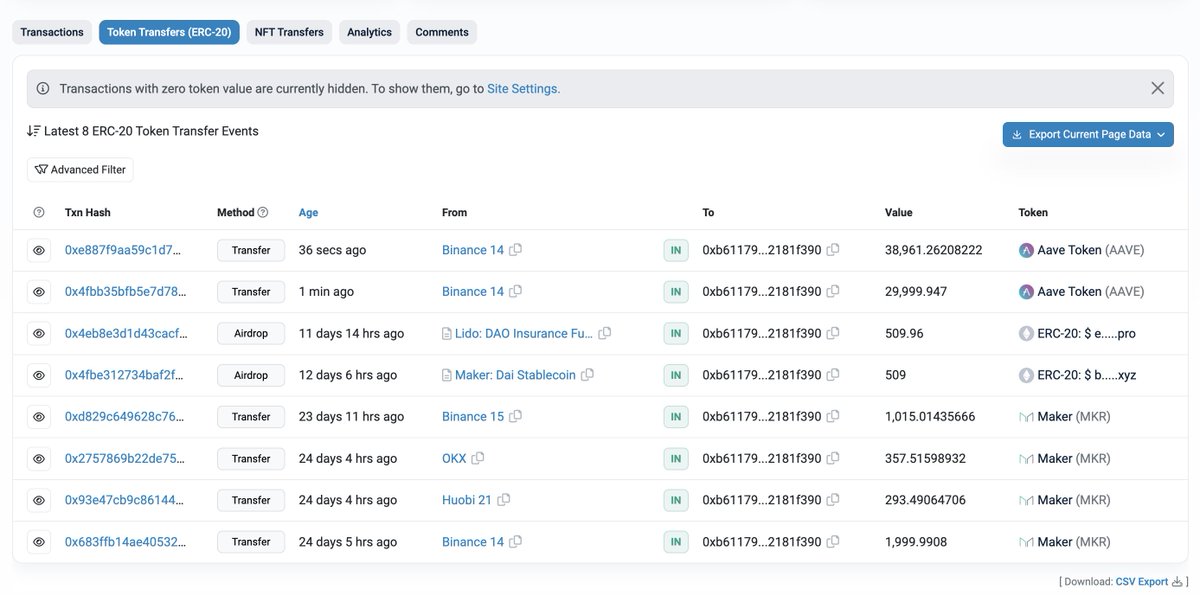Image resolution: width=1200 pixels, height=596 pixels.
Task: Copy To address in 357.51598932 row
Action: [833, 458]
